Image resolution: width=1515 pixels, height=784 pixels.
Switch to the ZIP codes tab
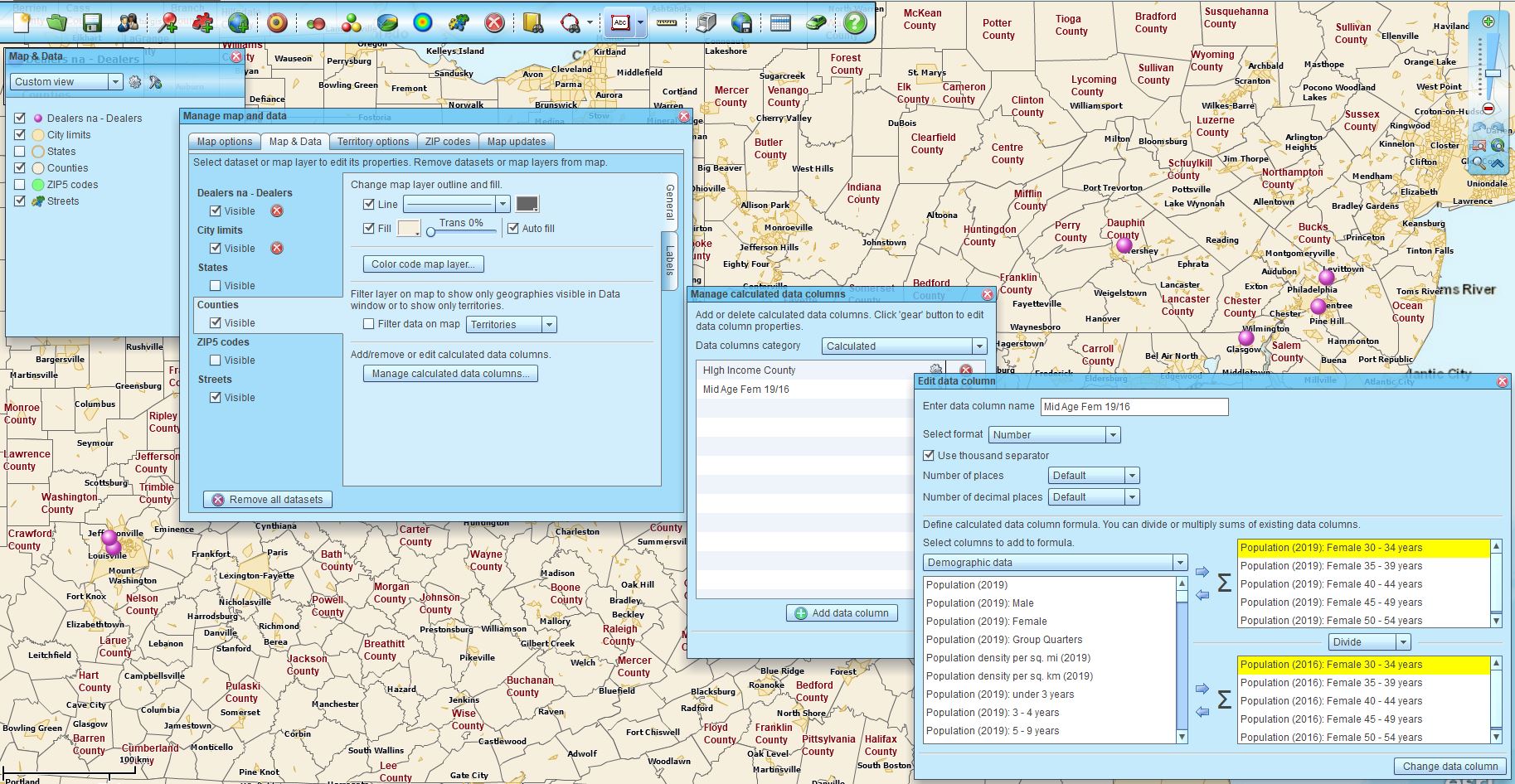click(448, 142)
